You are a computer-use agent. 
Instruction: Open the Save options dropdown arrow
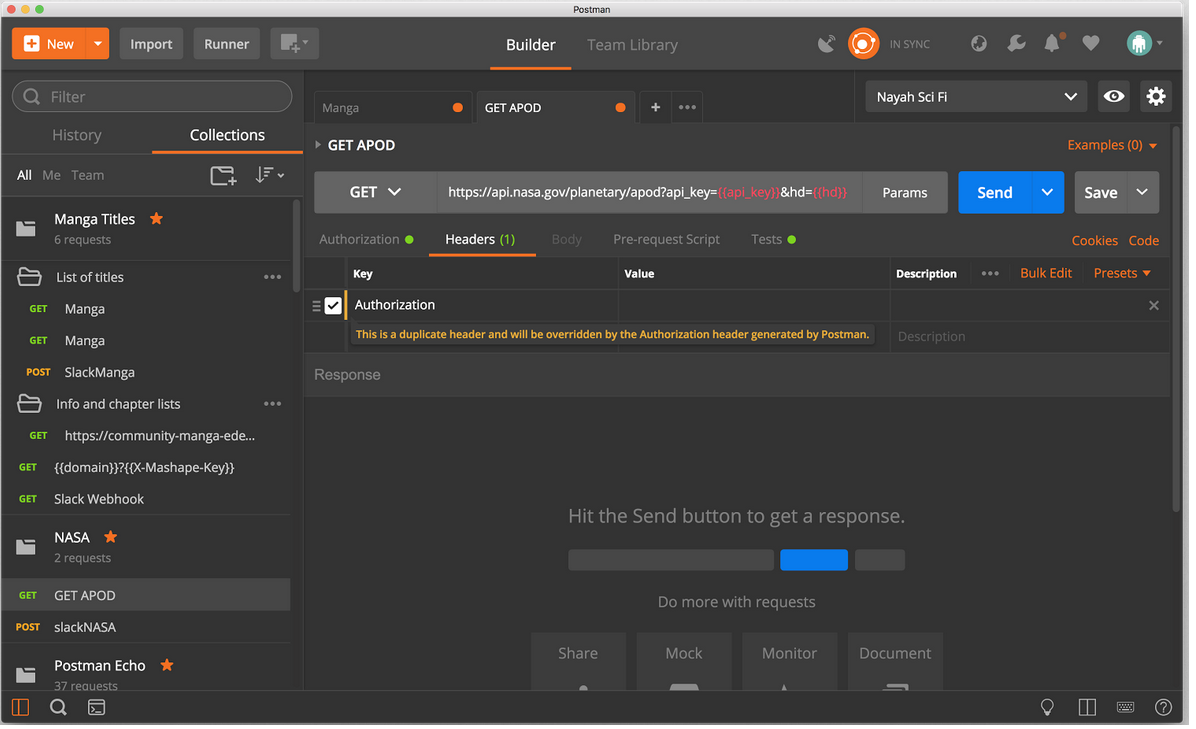tap(1142, 192)
